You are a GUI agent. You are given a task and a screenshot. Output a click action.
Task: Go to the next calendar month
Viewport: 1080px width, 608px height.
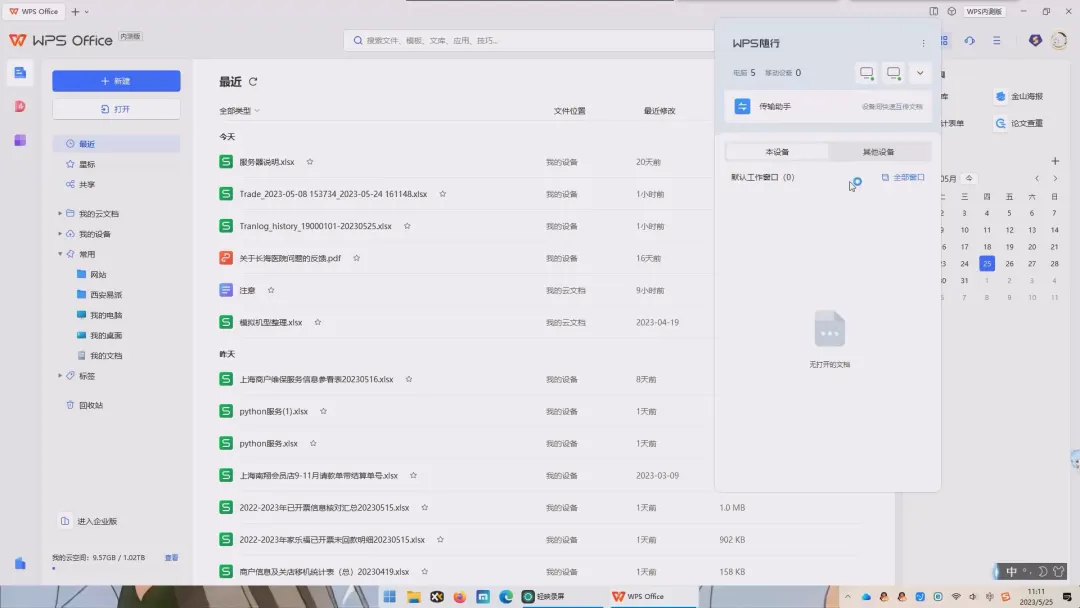pos(1055,178)
